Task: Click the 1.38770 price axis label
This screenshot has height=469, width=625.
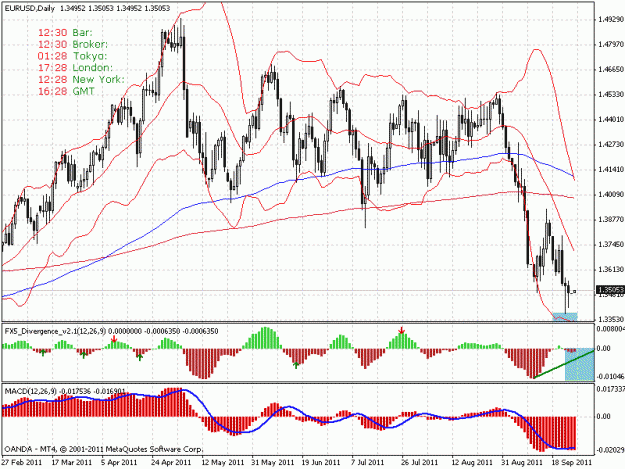Action: pos(611,220)
